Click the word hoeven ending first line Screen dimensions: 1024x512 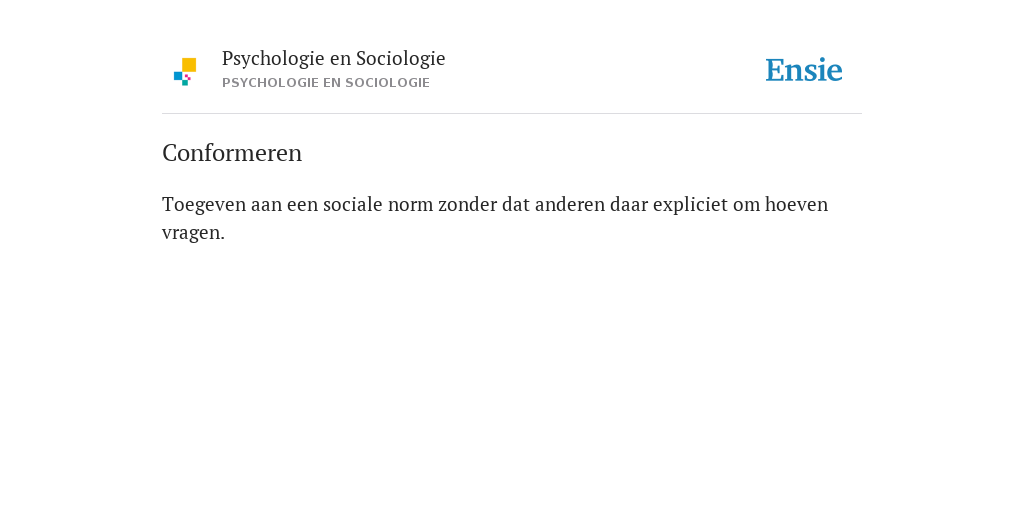pos(797,204)
